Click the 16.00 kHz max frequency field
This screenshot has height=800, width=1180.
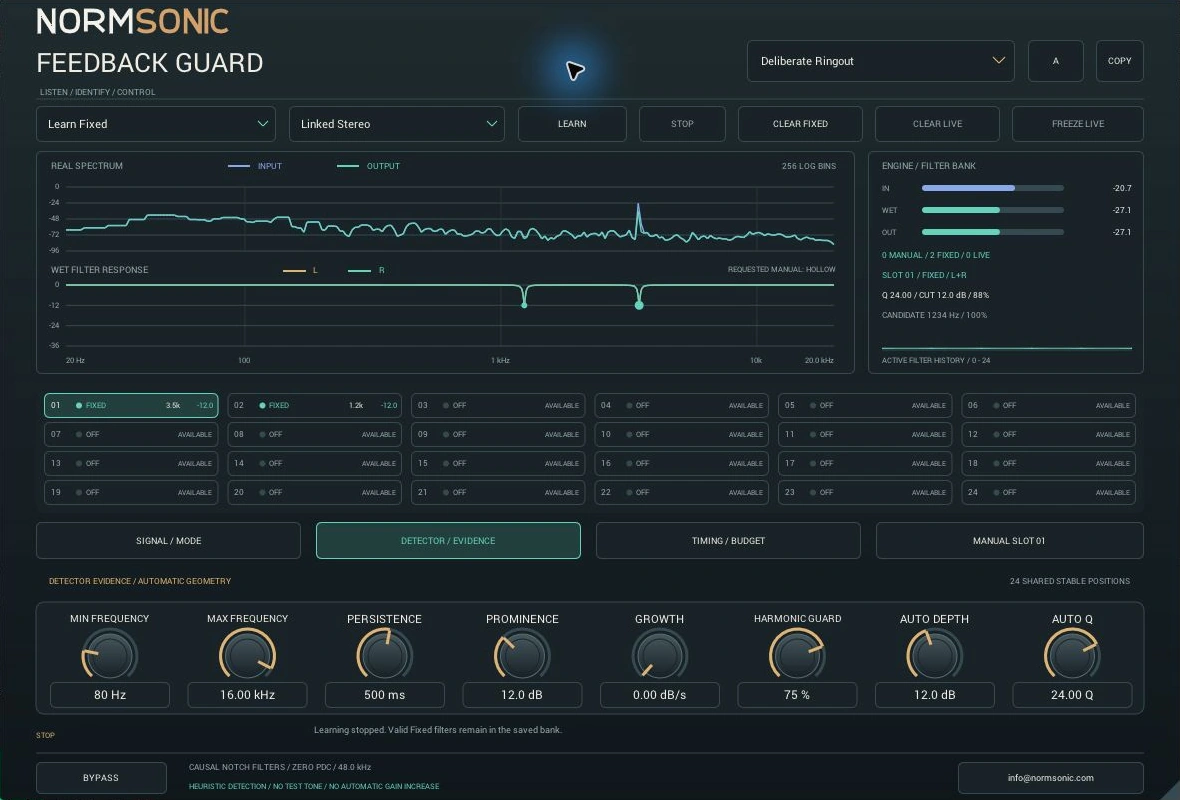[247, 695]
